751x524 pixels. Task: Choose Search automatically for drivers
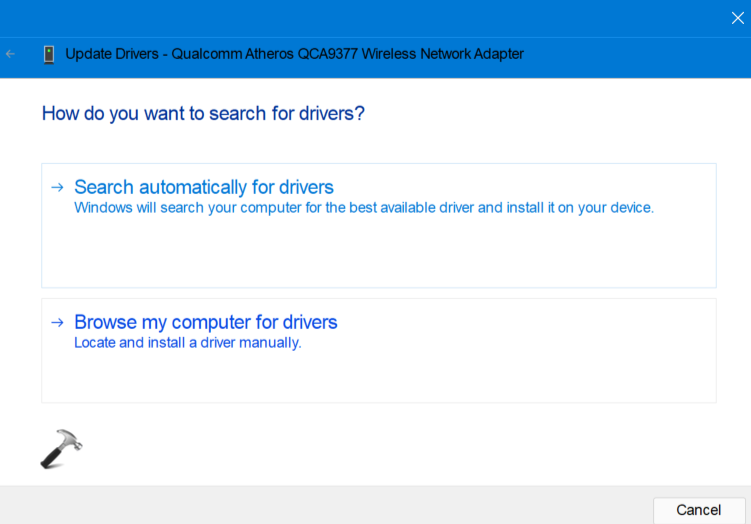(204, 187)
